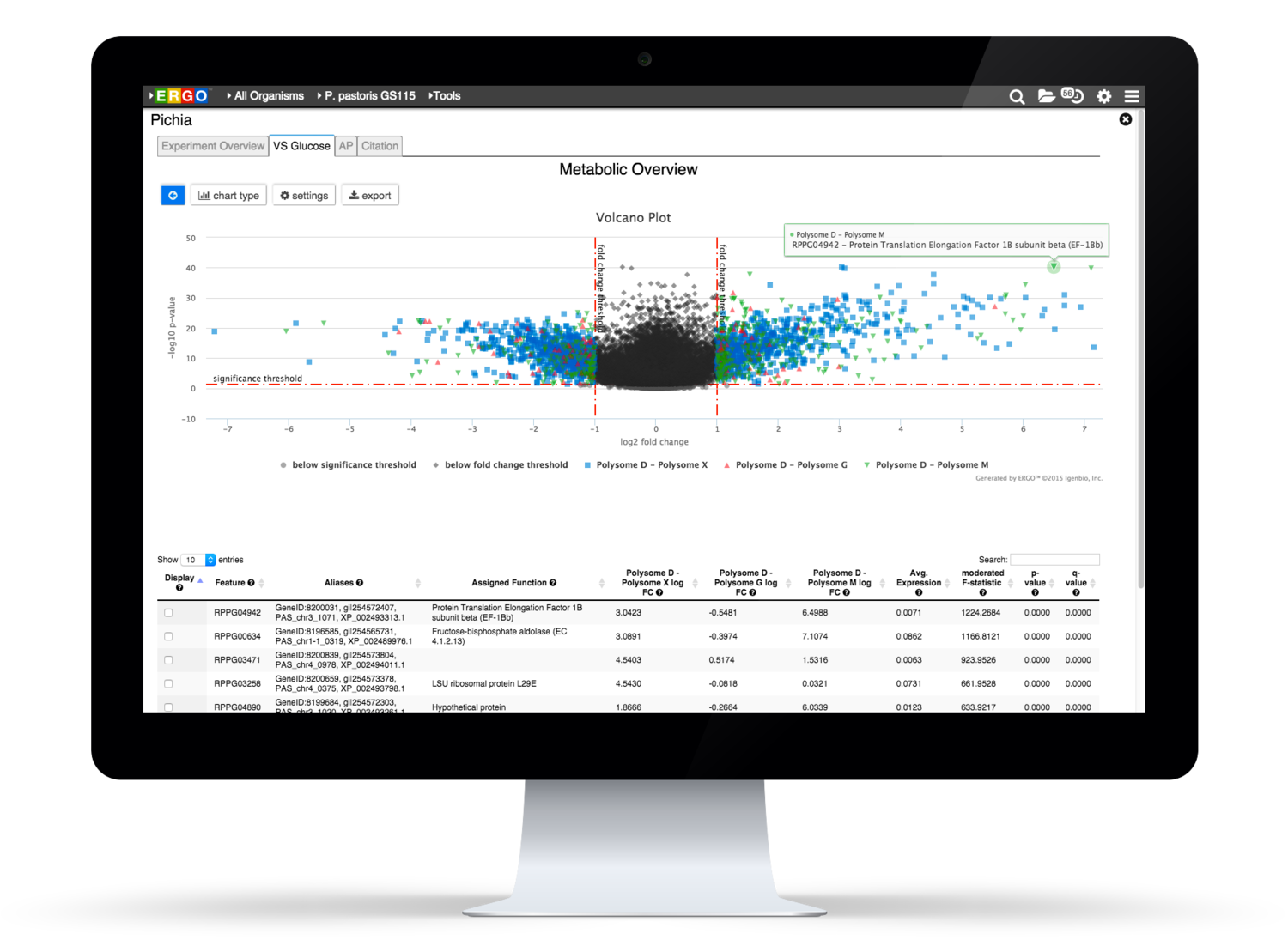Click inside the table Search field
Screen dimensions: 1288x940
click(1054, 559)
